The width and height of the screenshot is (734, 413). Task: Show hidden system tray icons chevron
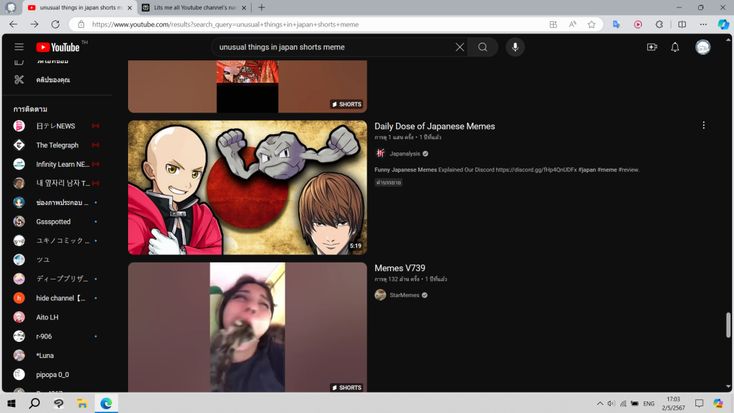point(600,403)
